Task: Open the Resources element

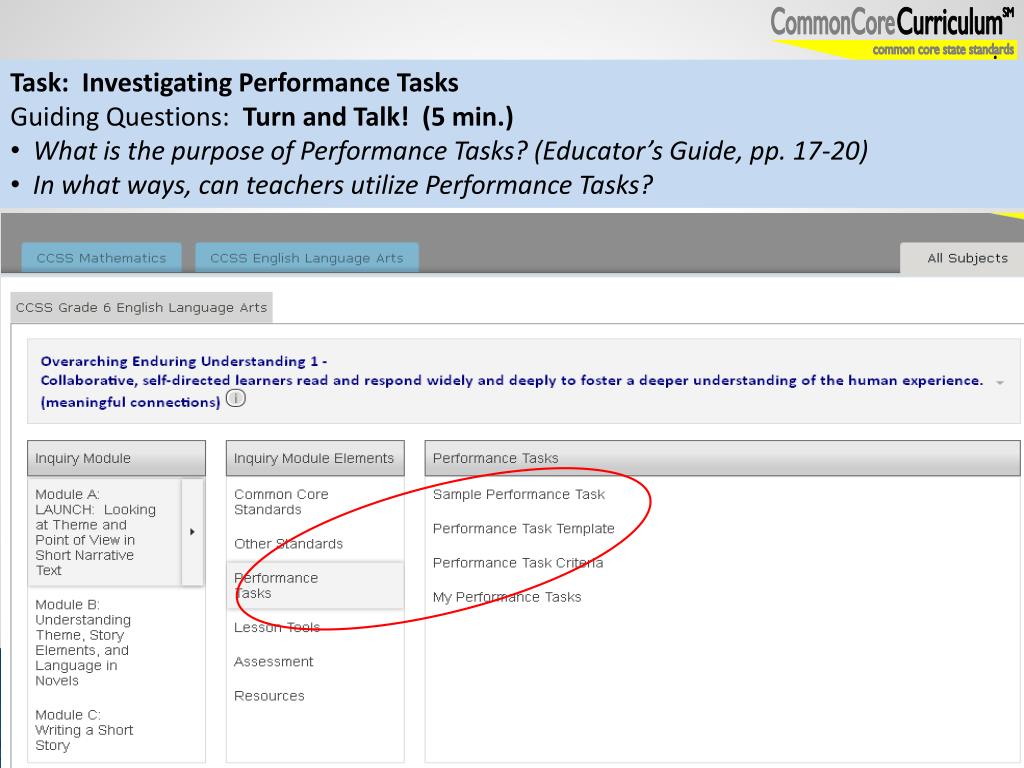Action: [x=269, y=696]
